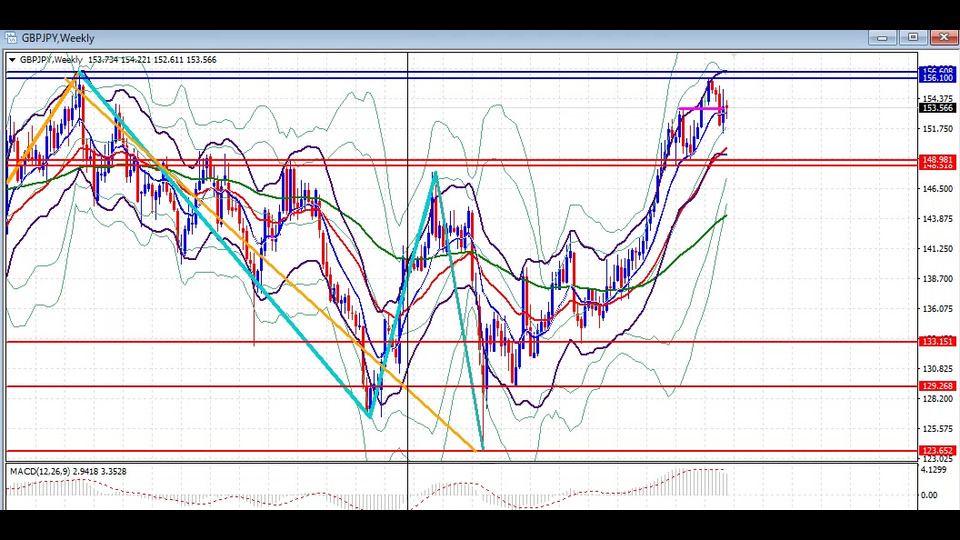
Task: Select the short magenta horizontal line near 153.5
Action: tap(702, 108)
